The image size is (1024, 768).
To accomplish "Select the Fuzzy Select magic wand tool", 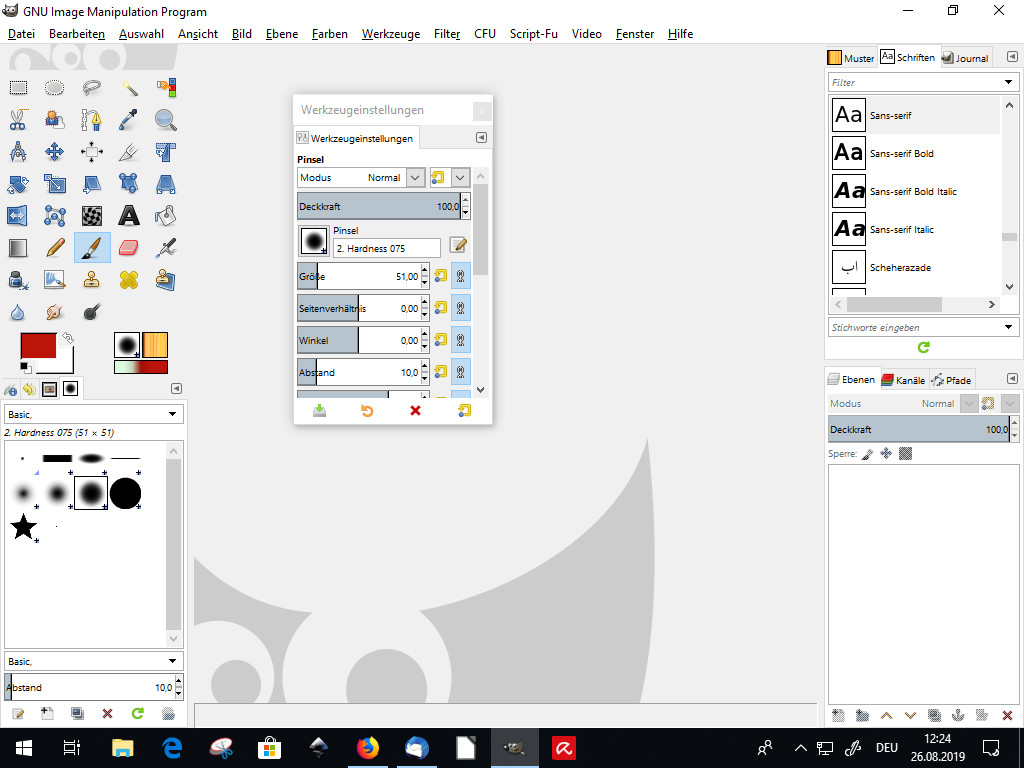I will click(129, 88).
